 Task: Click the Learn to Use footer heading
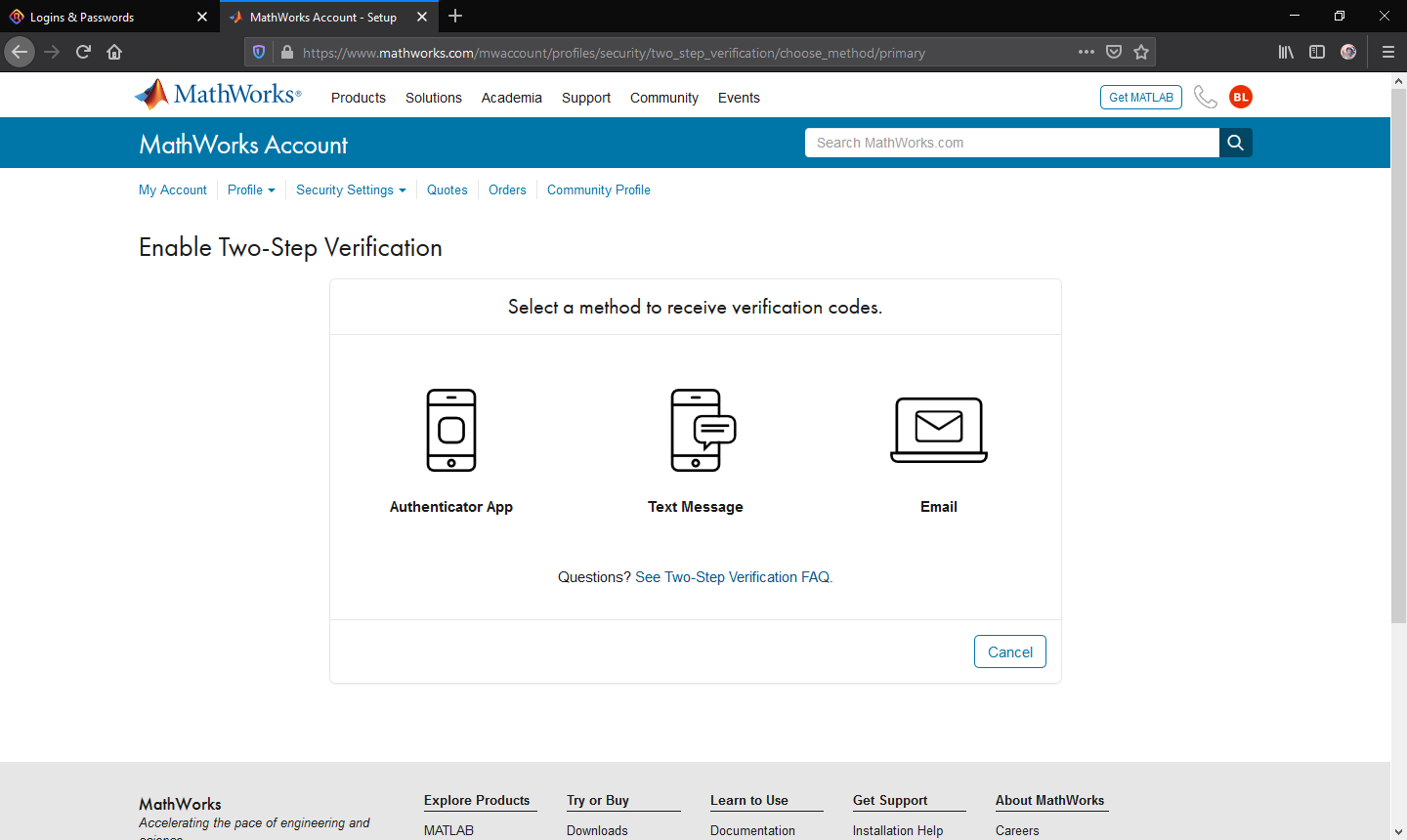(x=749, y=800)
